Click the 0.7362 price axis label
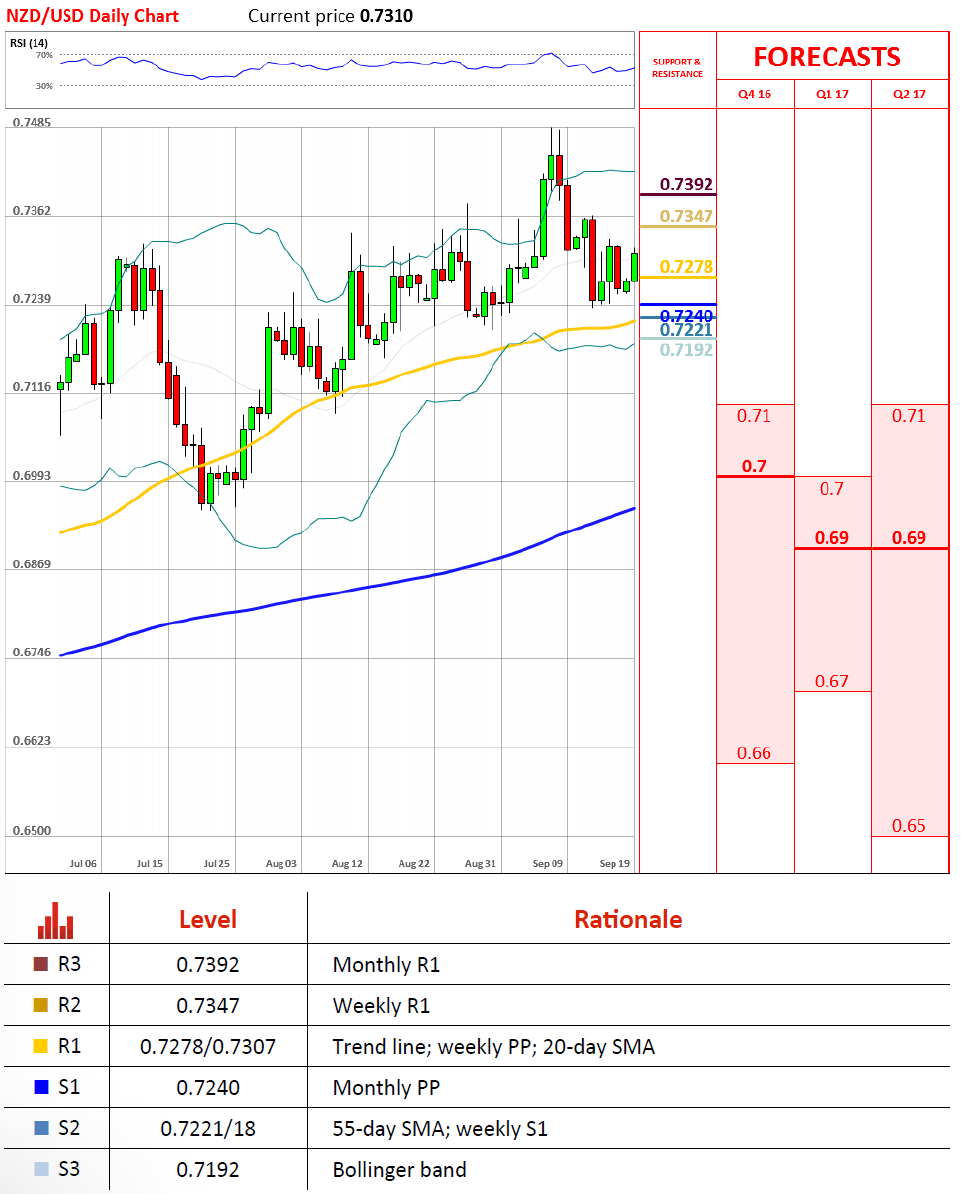Viewport: 964px width, 1194px height. point(32,210)
